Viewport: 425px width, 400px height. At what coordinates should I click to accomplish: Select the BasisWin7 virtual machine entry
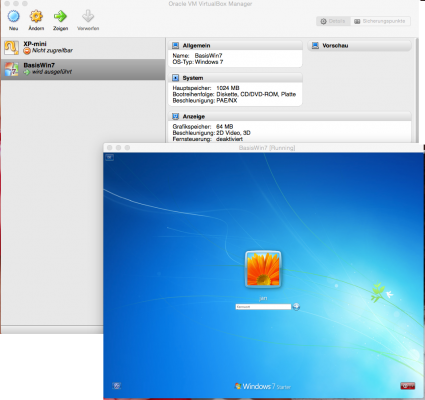(83, 69)
